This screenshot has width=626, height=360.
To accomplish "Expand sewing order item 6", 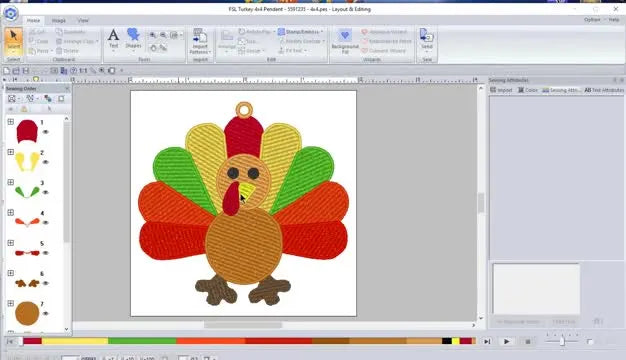I will tap(11, 273).
